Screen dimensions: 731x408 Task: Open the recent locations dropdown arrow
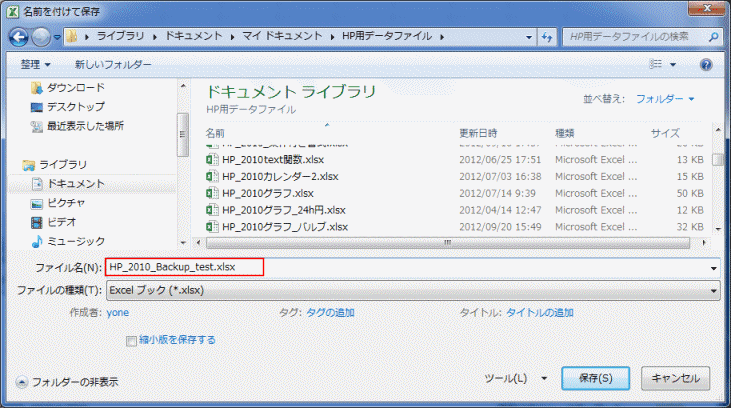pyautogui.click(x=57, y=37)
